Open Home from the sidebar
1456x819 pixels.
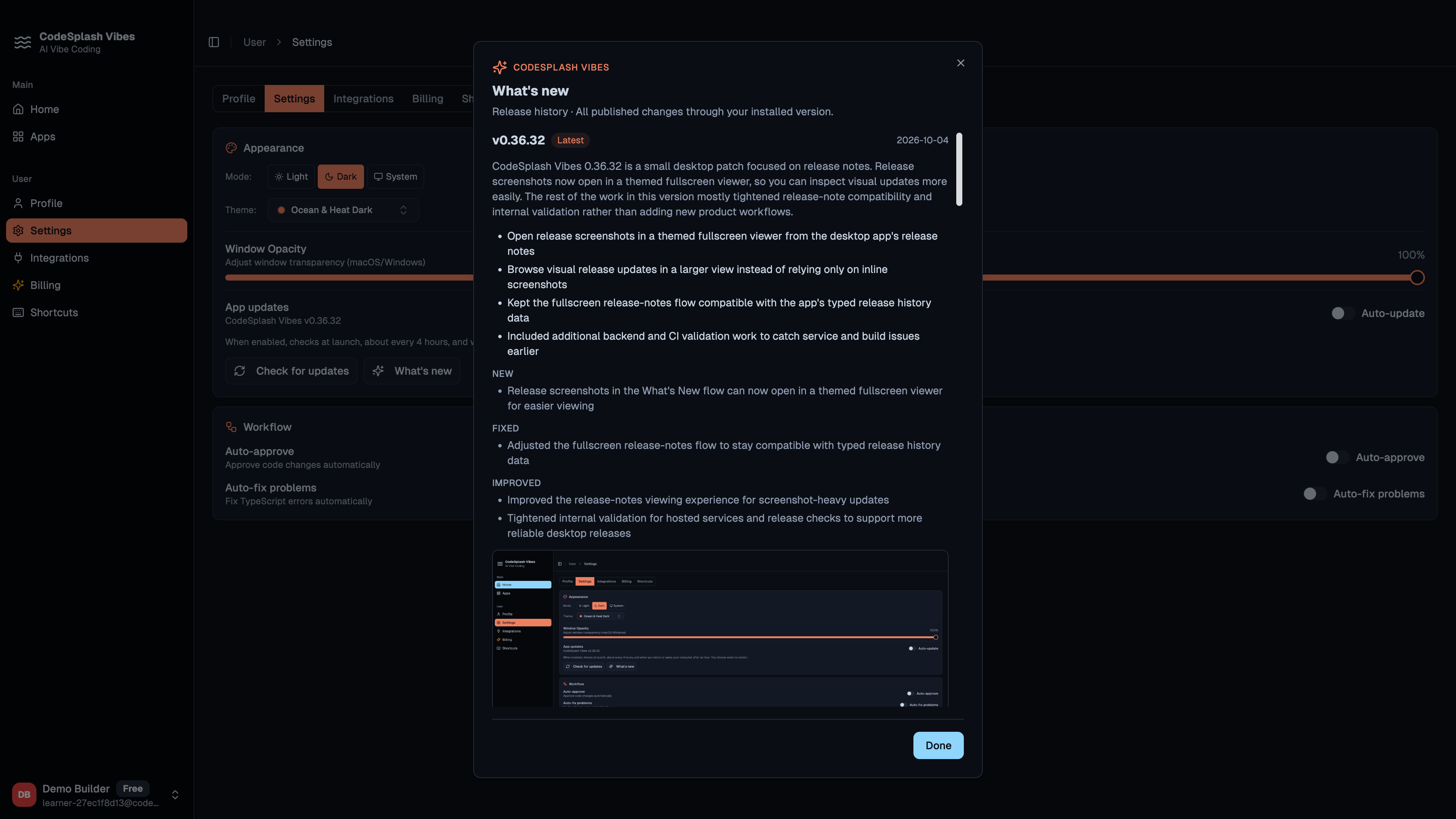click(x=97, y=109)
